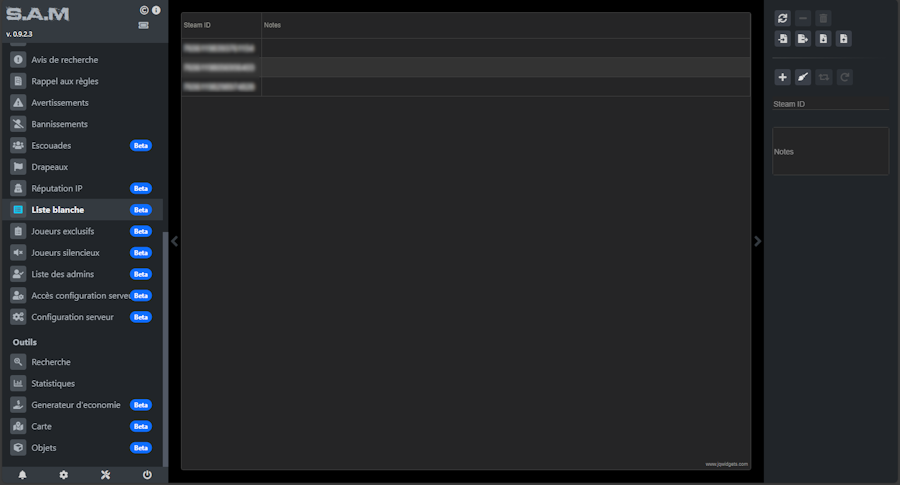Click the wrench and screwdriver tools icon
Screen dimensions: 900x485
[x=105, y=474]
